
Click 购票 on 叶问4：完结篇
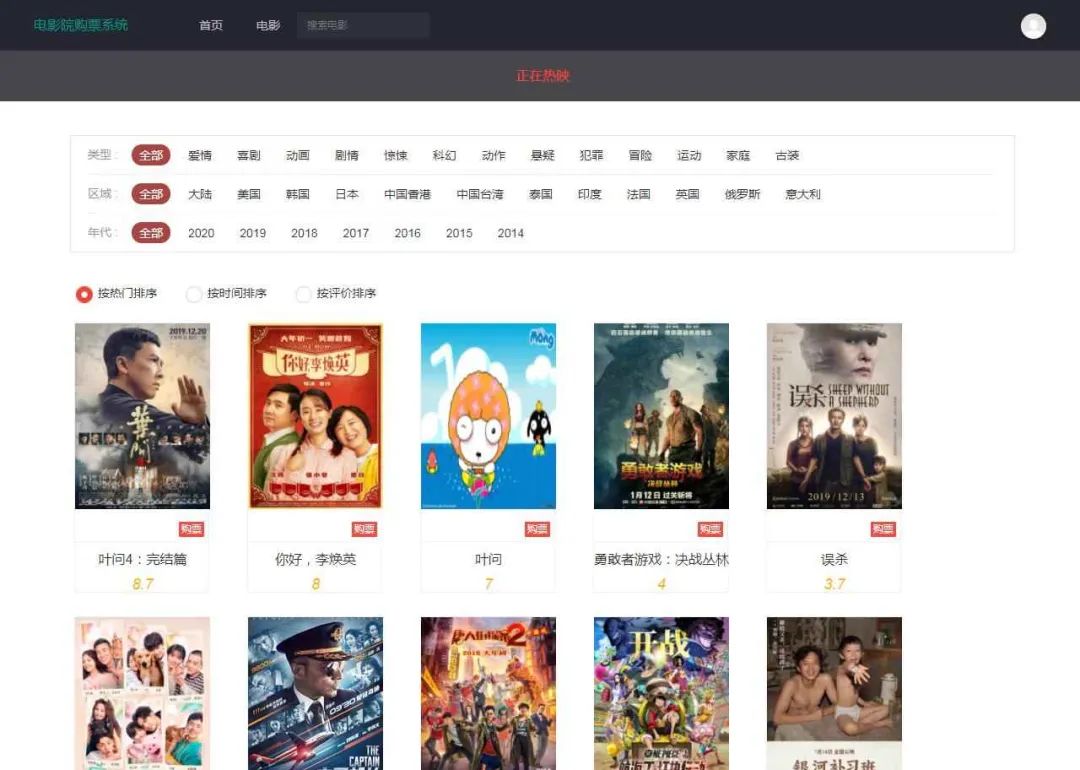click(x=190, y=528)
